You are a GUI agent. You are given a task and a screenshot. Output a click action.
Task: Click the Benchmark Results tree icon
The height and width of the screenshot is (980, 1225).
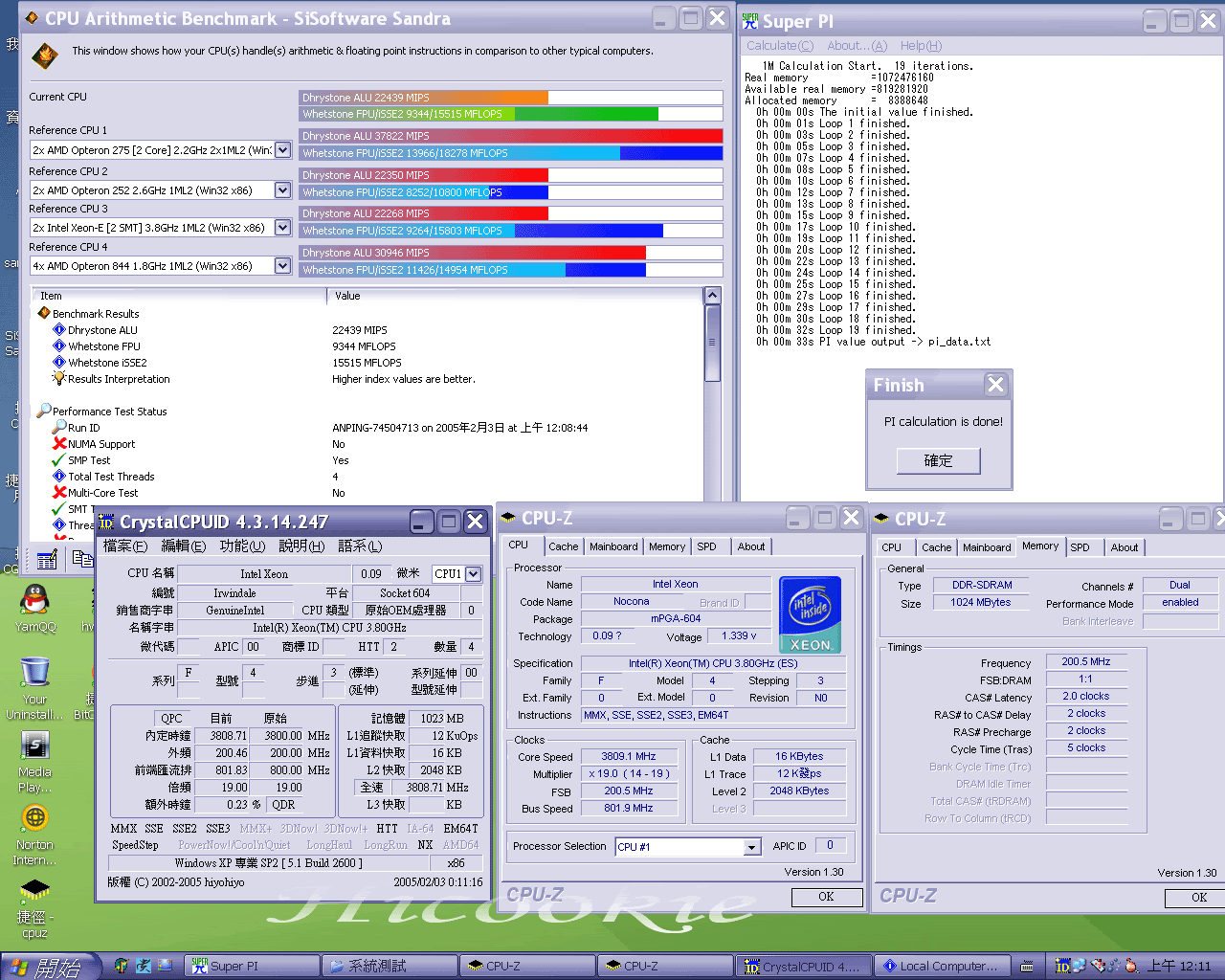coord(44,313)
